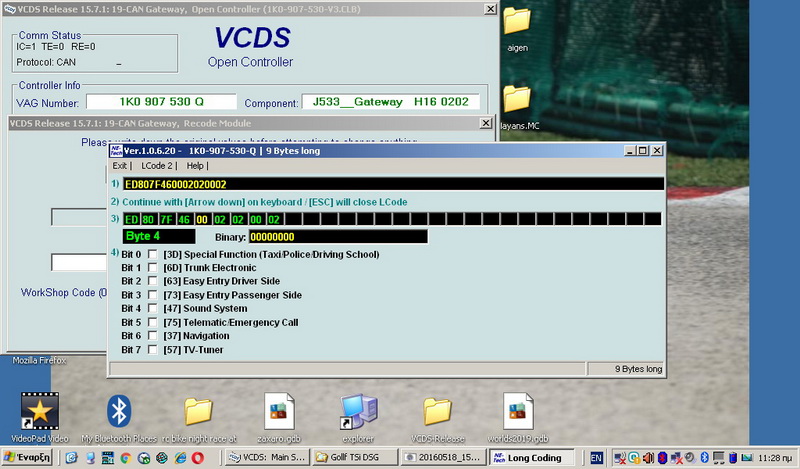Check Bit 3 Easy Entry Passenger Side
This screenshot has width=800, height=469.
pyautogui.click(x=152, y=294)
